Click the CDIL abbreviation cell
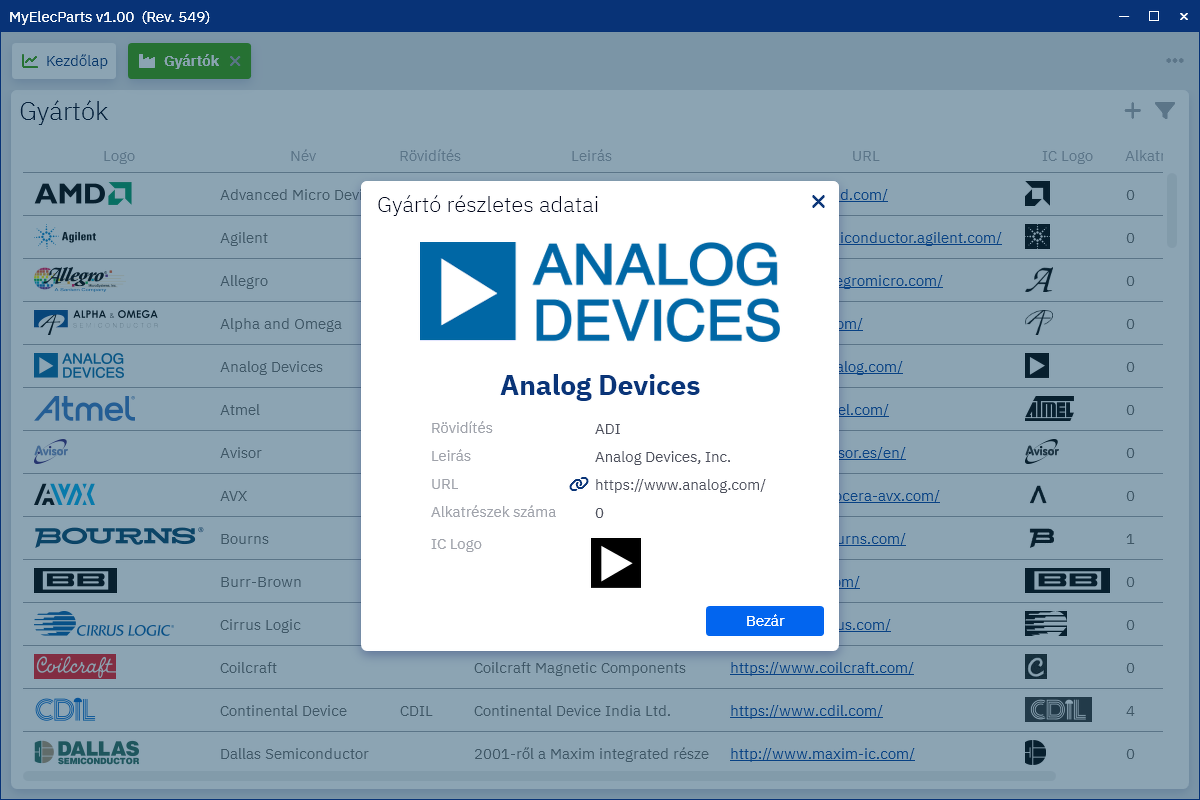This screenshot has width=1200, height=800. tap(416, 710)
